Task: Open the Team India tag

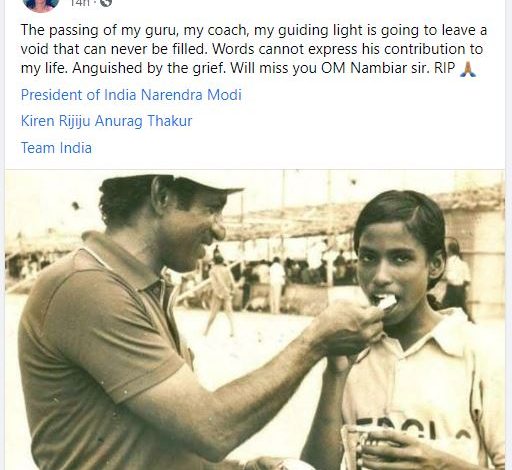Action: pyautogui.click(x=56, y=148)
